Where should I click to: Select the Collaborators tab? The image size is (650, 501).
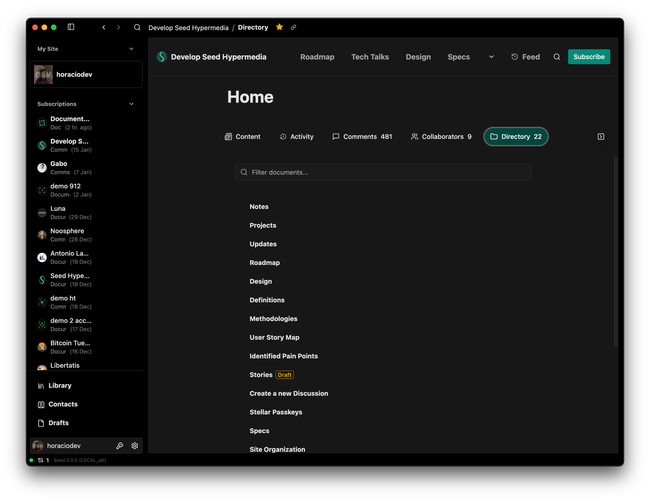coord(441,137)
